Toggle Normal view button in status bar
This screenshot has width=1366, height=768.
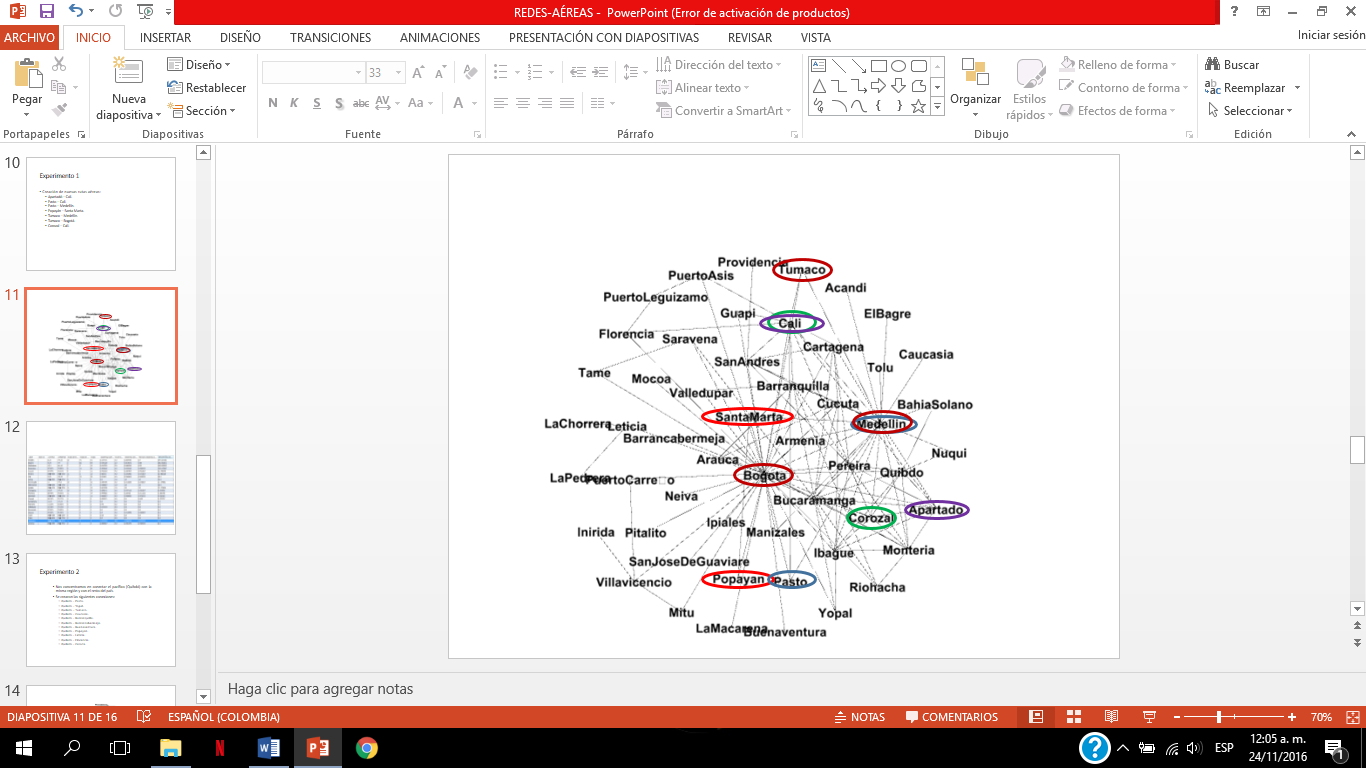point(1036,717)
